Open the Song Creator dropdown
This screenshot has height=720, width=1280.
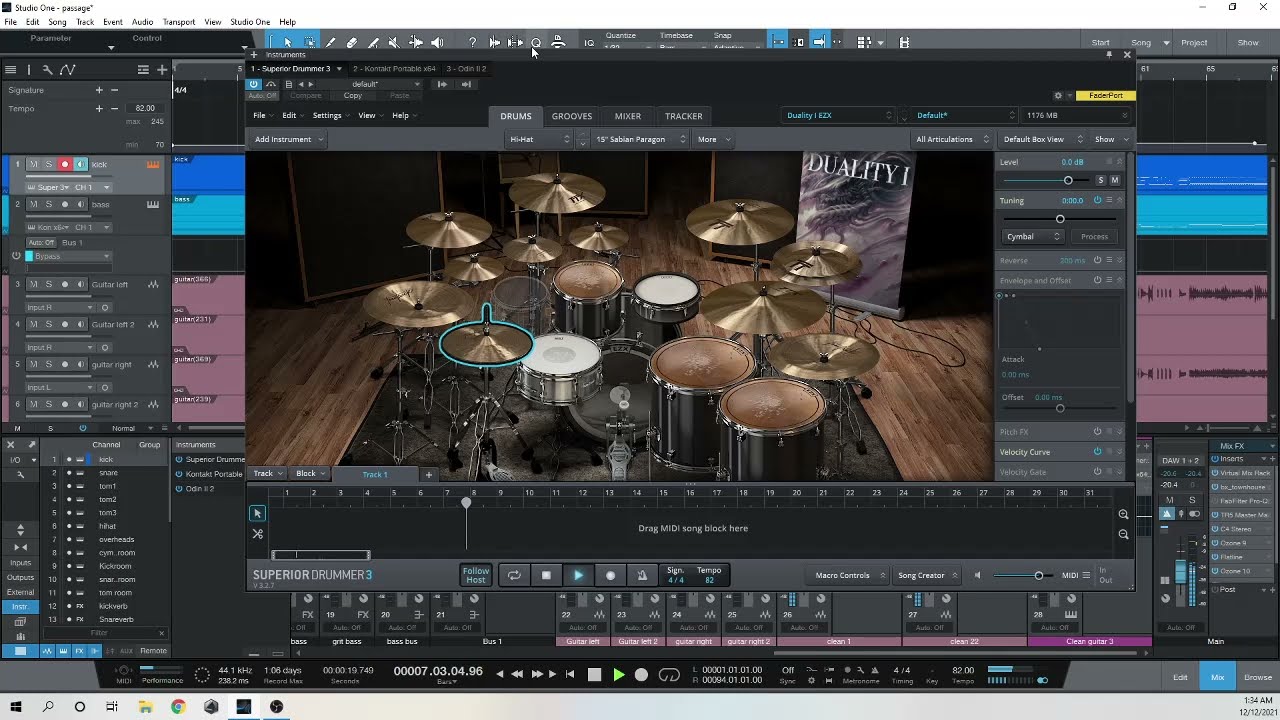point(927,575)
